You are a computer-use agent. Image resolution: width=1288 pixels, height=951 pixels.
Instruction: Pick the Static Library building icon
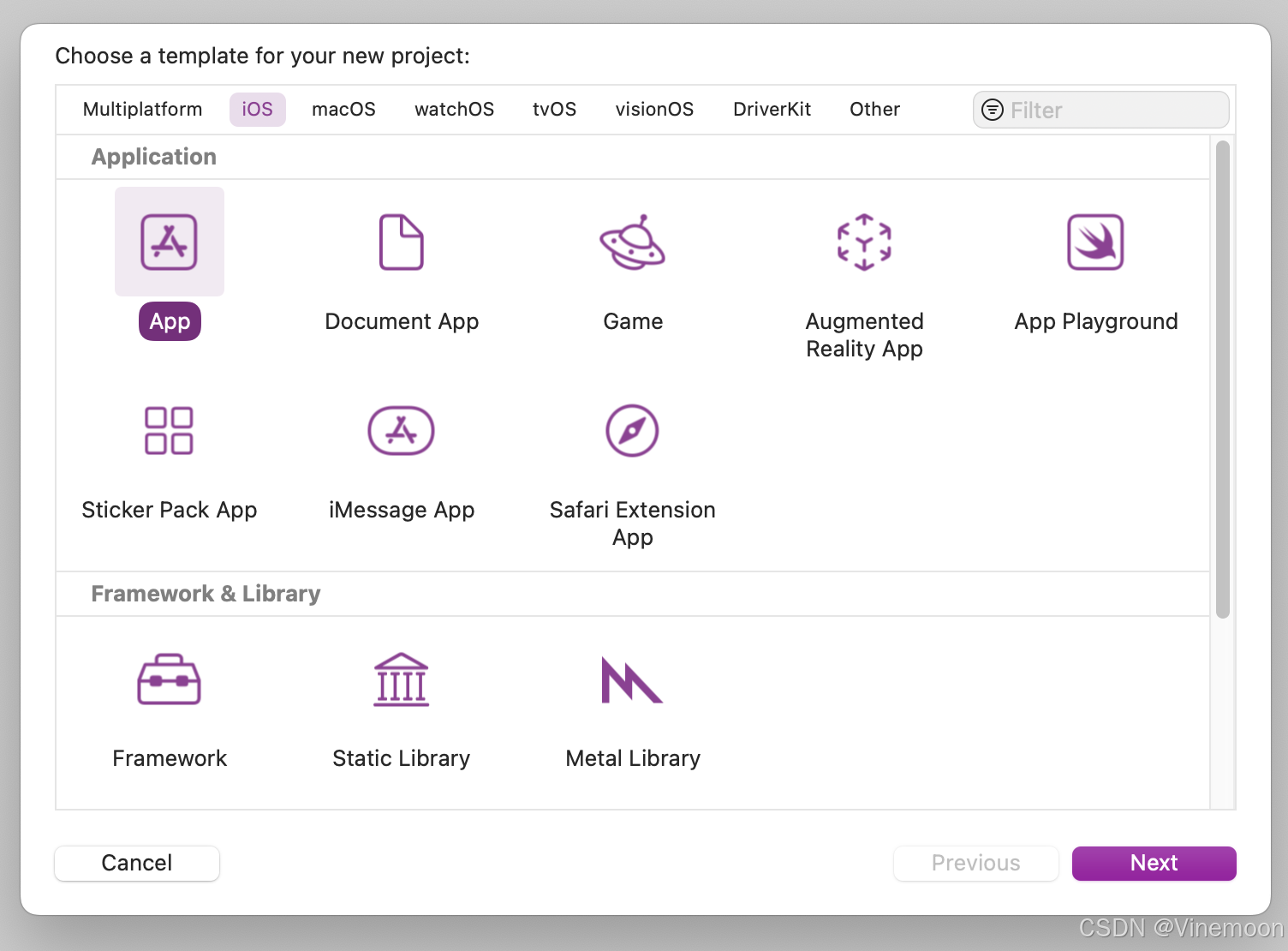tap(402, 679)
